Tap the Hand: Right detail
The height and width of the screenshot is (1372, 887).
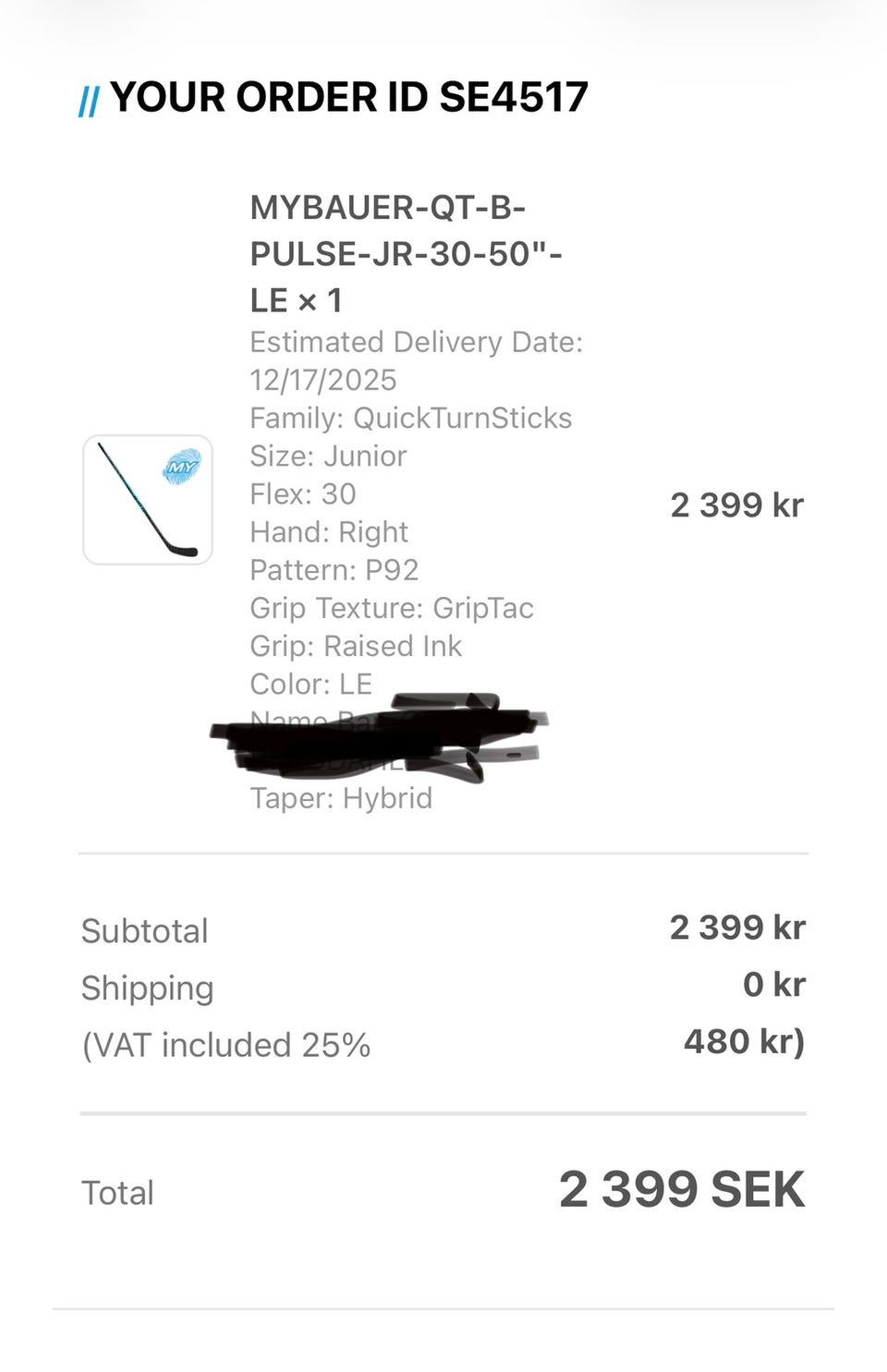pos(328,531)
